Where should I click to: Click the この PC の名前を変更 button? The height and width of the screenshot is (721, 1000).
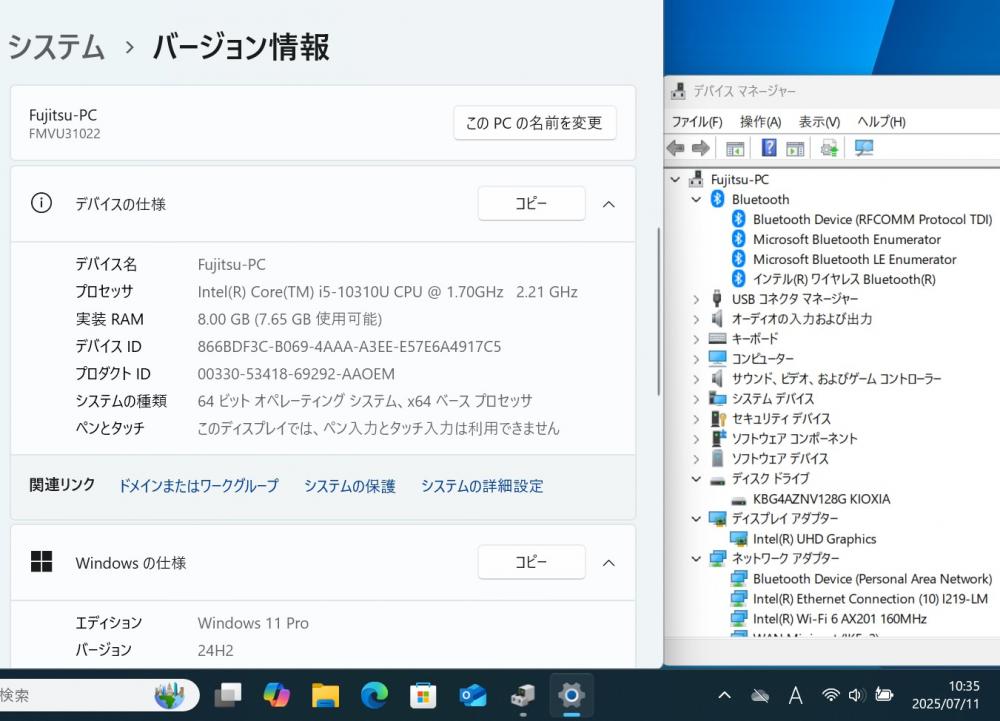[x=534, y=122]
